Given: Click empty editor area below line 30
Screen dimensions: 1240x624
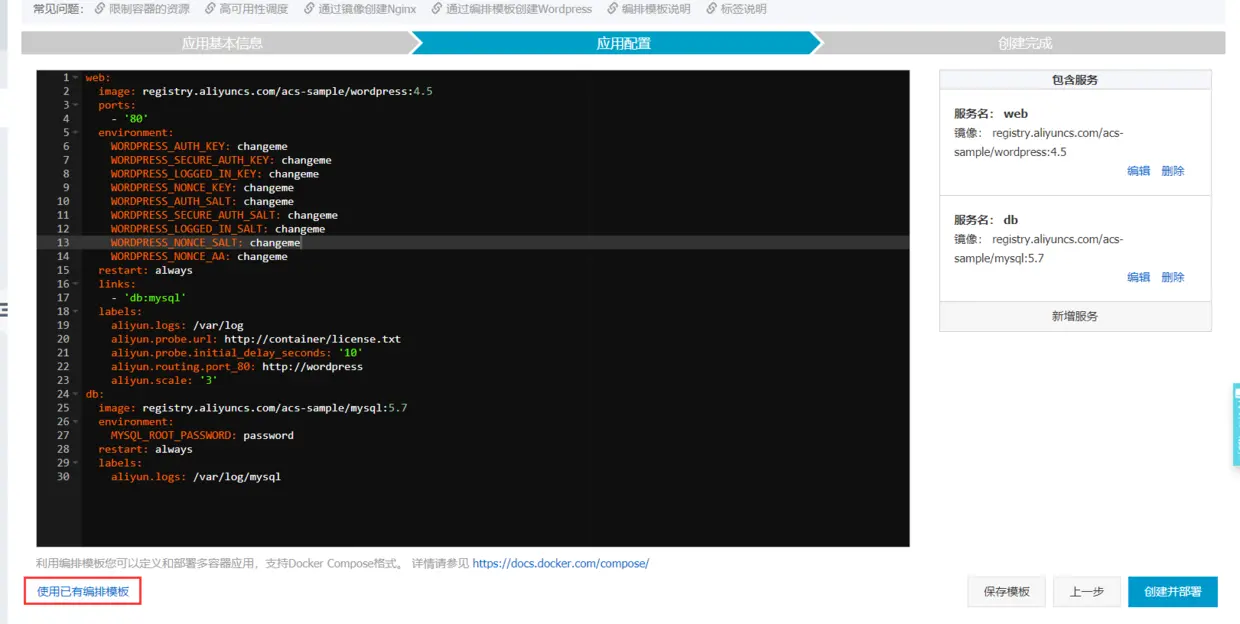Looking at the screenshot, I should click(x=495, y=515).
